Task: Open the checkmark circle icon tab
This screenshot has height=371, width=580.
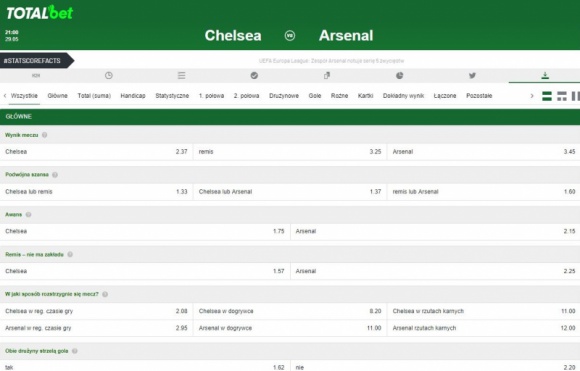Action: point(254,75)
